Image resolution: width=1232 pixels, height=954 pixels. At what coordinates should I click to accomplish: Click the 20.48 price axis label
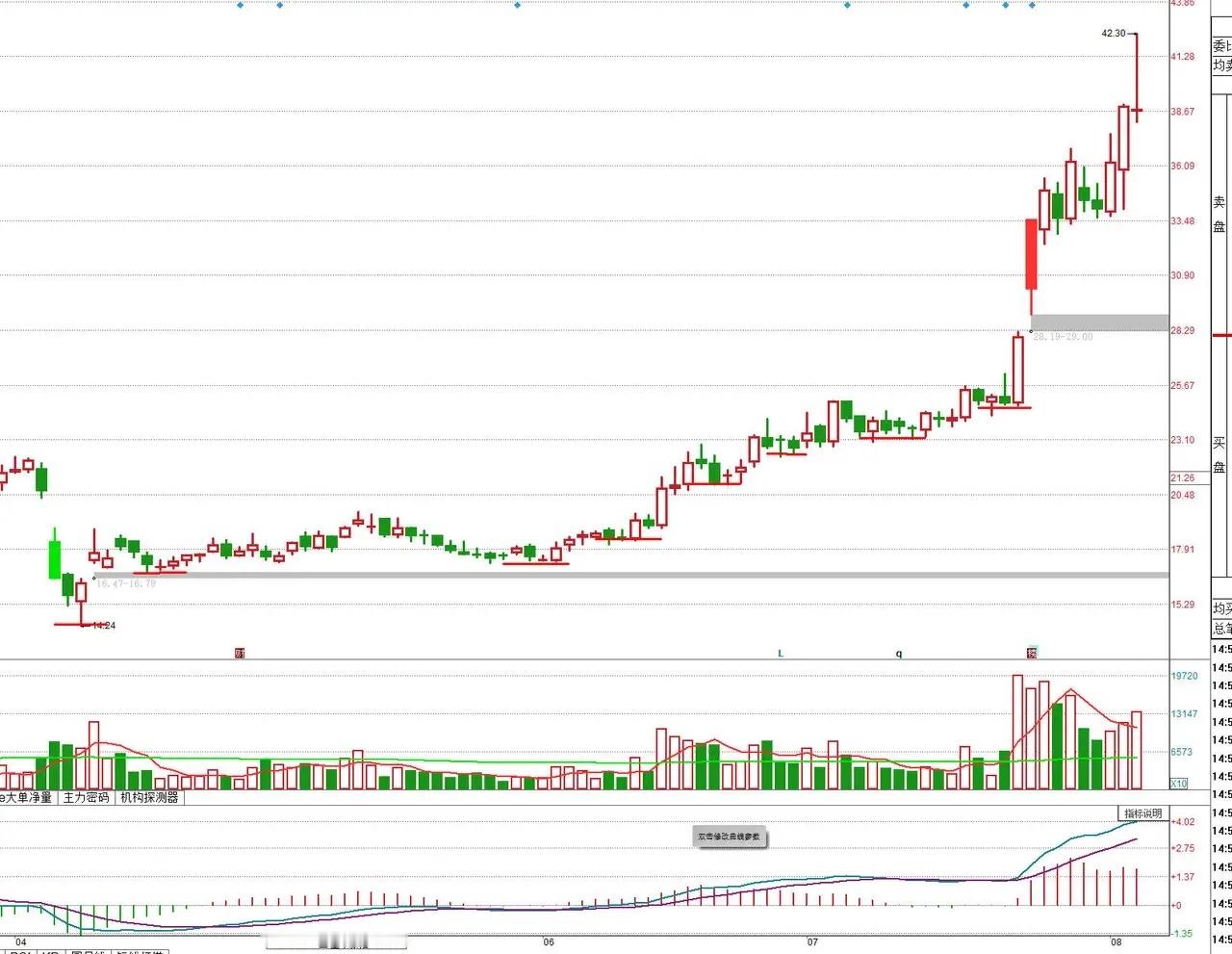pyautogui.click(x=1183, y=495)
